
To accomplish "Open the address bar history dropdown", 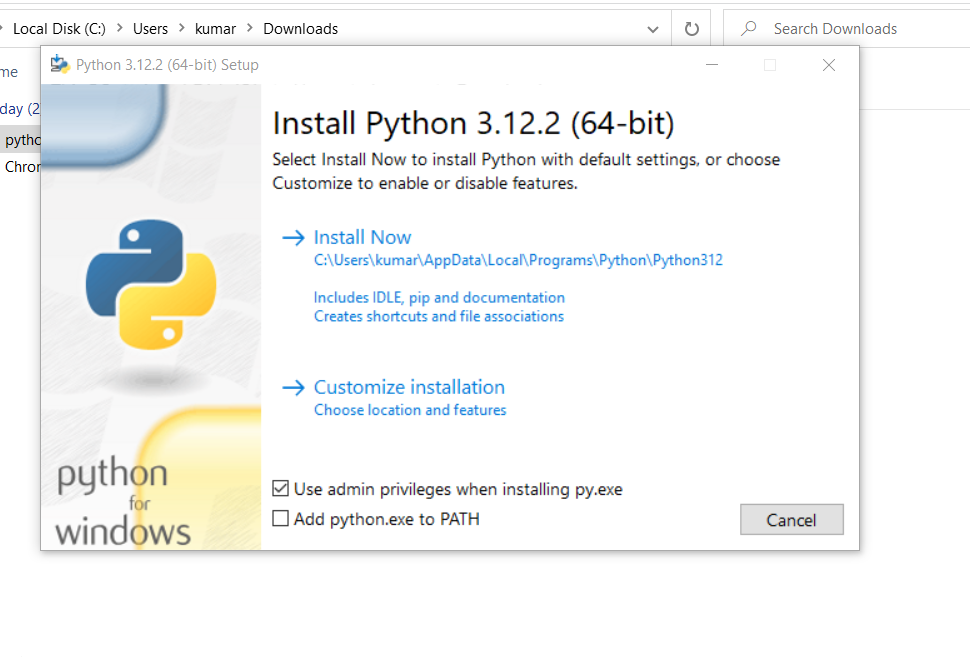I will pos(653,29).
